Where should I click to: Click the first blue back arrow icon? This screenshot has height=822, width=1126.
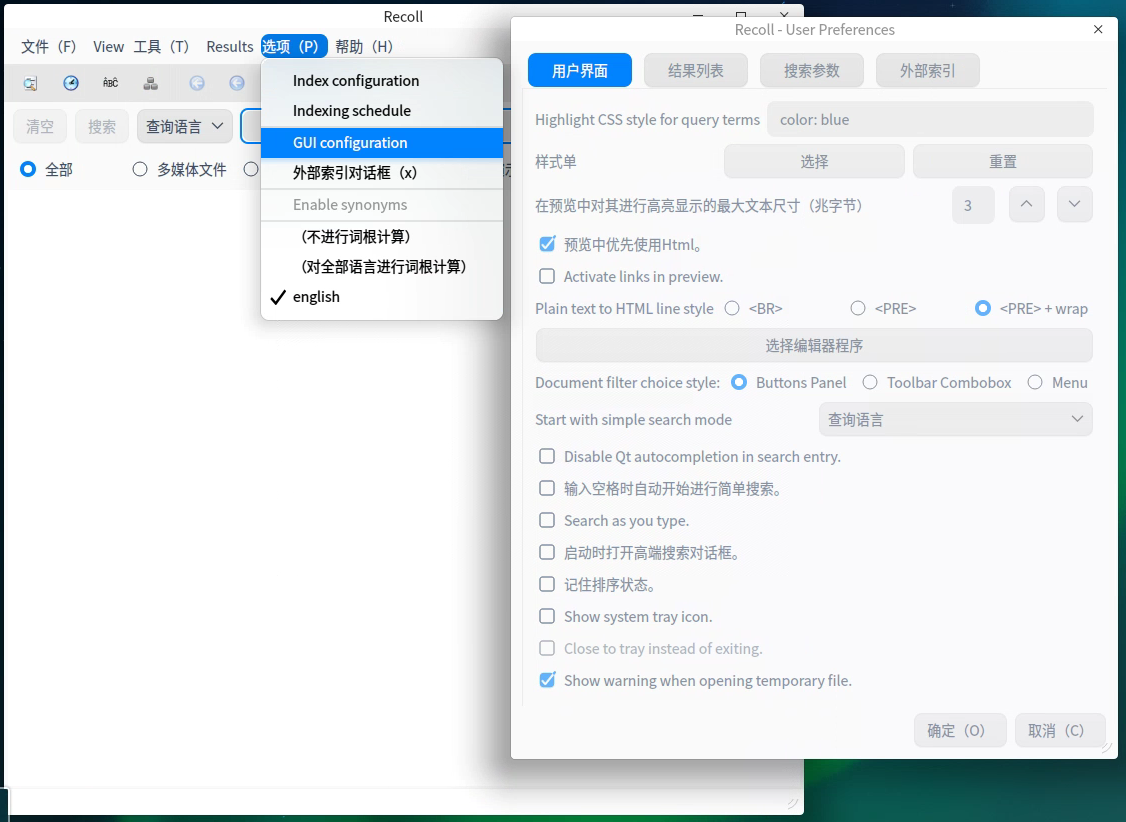pyautogui.click(x=197, y=83)
